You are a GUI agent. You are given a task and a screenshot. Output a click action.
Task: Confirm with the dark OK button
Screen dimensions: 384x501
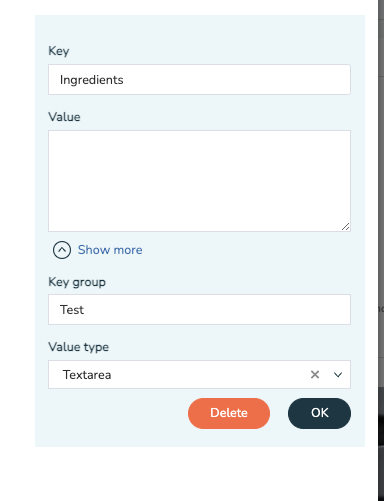pyautogui.click(x=319, y=413)
